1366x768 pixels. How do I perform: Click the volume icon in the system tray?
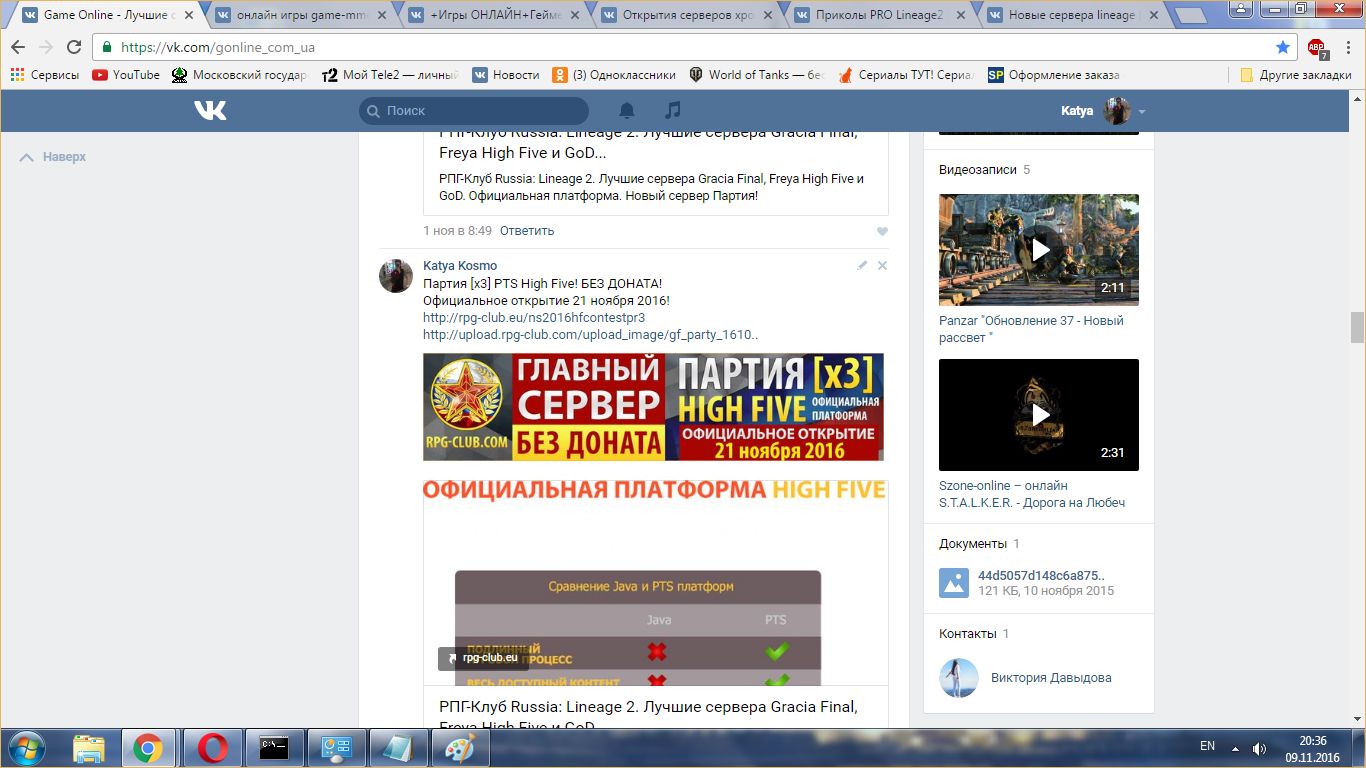(x=1260, y=748)
